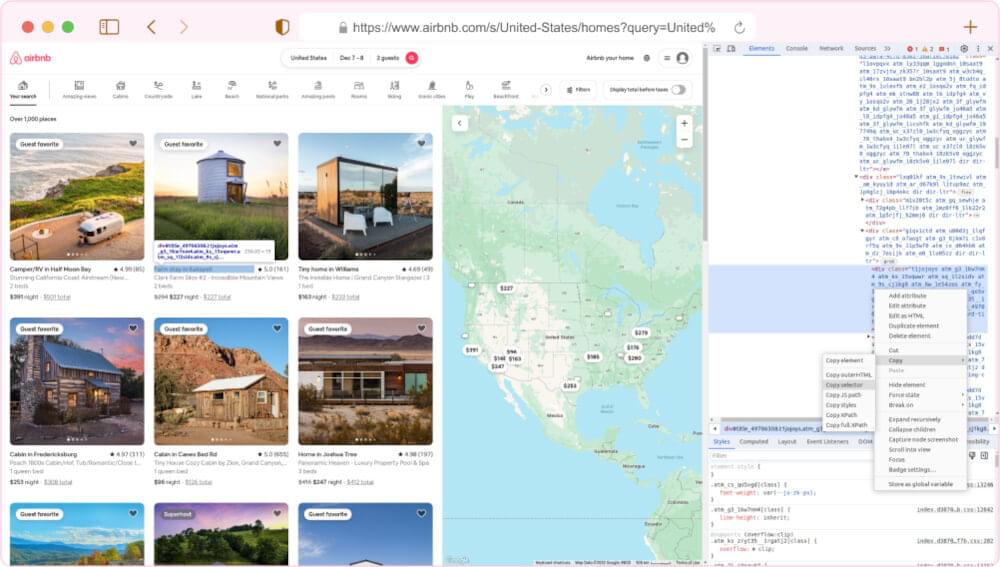Open the user profile avatar menu
Viewport: 1000px width, 567px height.
click(682, 58)
